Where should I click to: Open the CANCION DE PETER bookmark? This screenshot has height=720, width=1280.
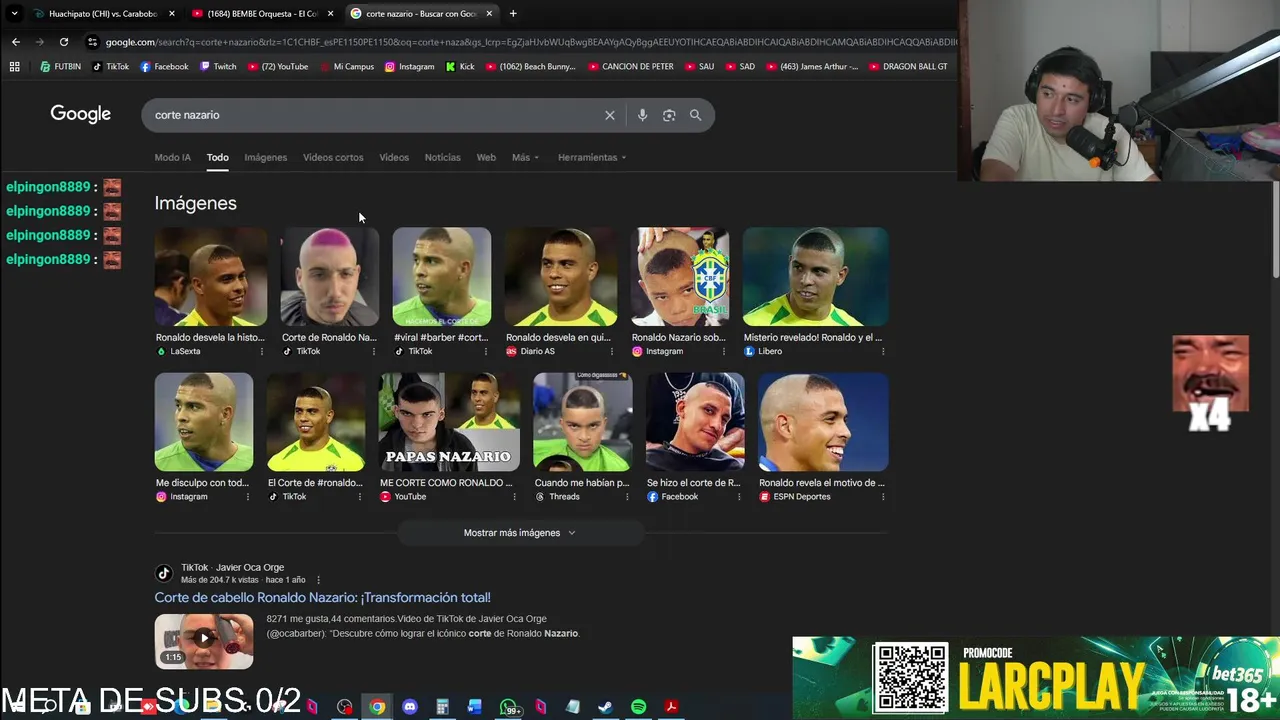[631, 66]
